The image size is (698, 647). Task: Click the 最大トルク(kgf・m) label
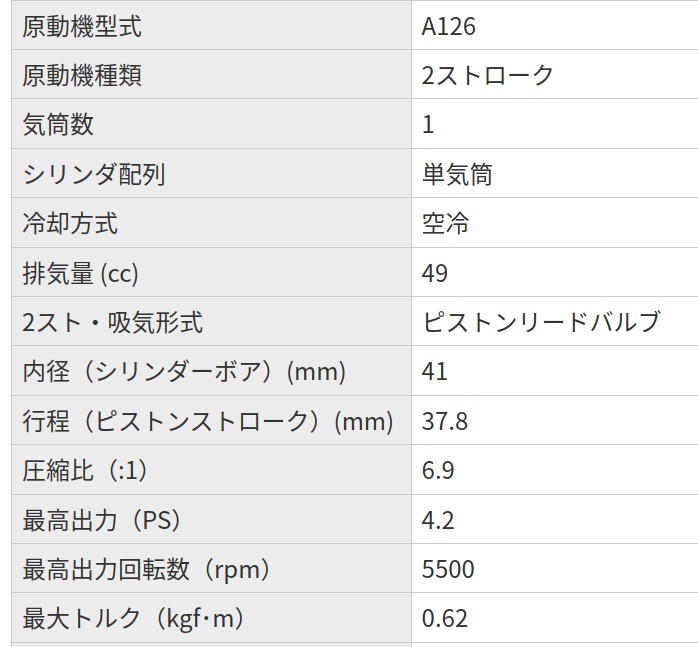coord(134,618)
